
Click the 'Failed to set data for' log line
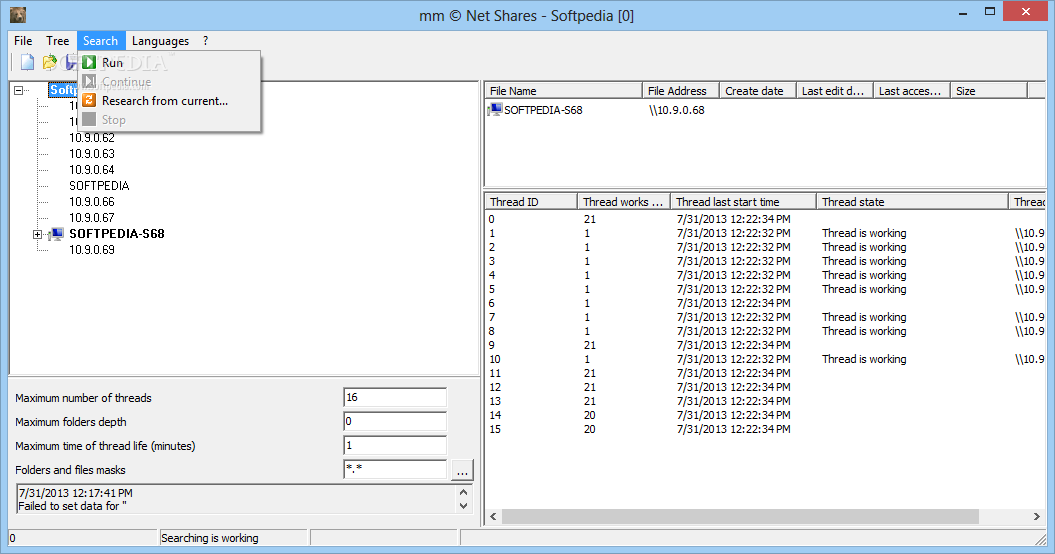tap(73, 506)
